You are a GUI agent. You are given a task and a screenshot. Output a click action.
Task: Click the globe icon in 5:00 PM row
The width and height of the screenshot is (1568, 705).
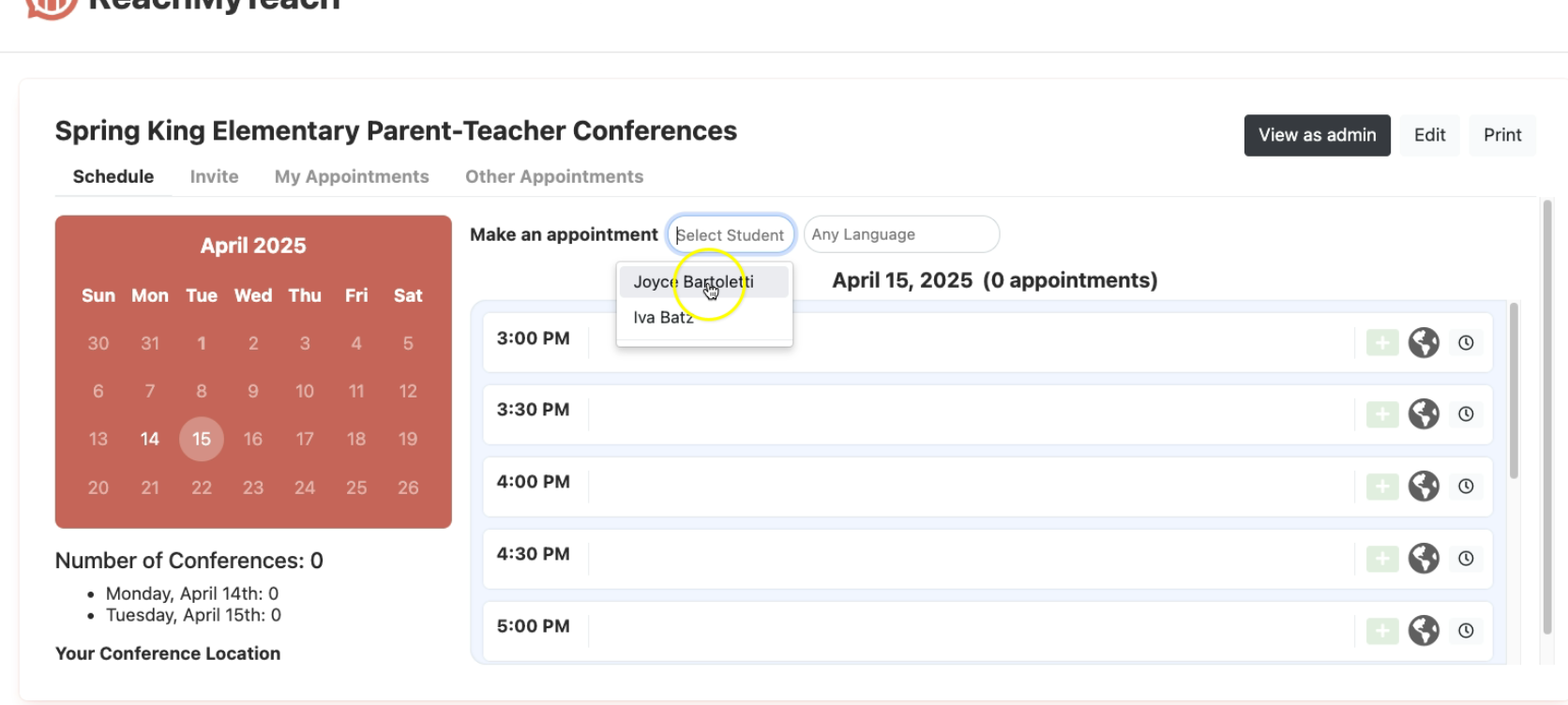(1423, 631)
